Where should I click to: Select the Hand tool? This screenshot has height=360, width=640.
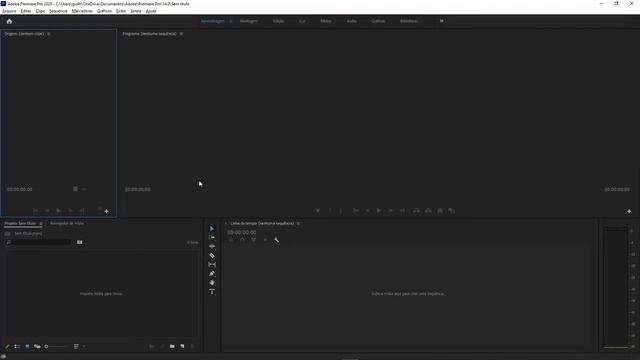pos(212,282)
